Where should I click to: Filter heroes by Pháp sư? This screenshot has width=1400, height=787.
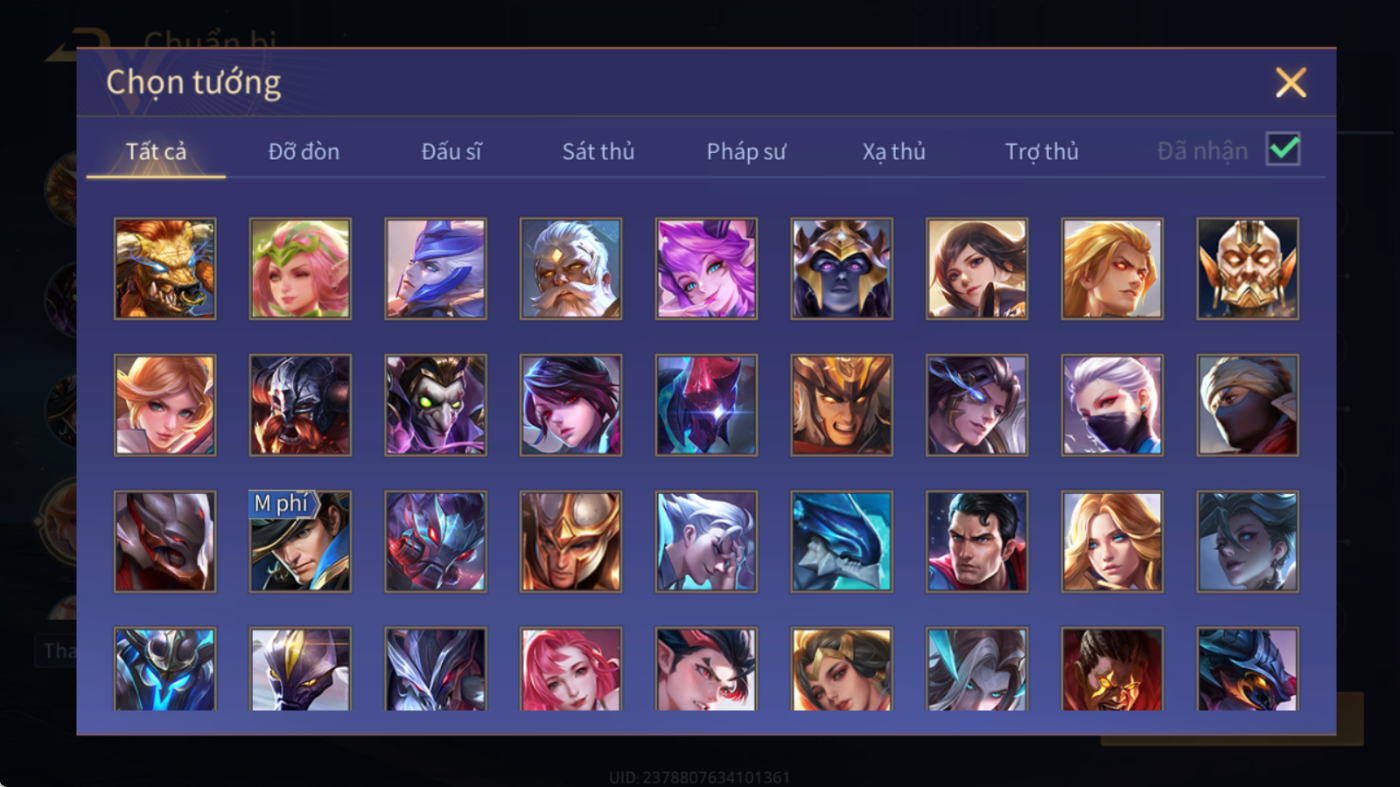746,152
